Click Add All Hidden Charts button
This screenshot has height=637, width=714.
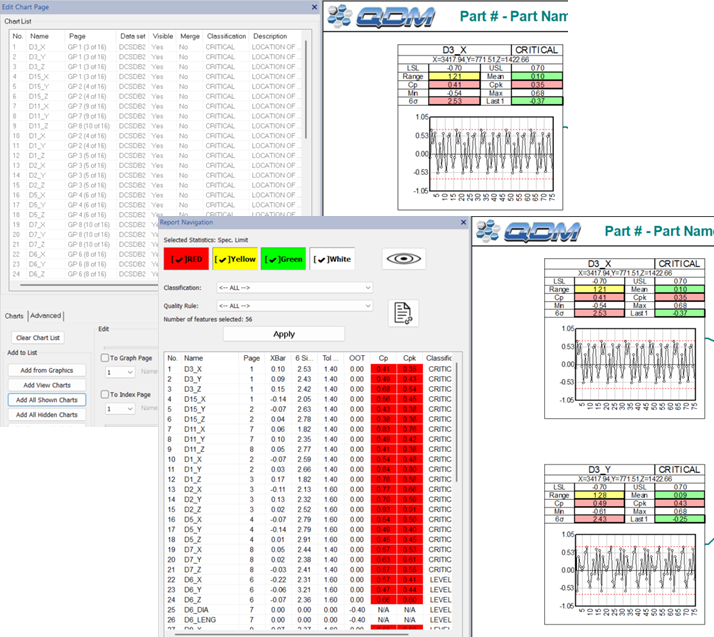click(x=47, y=415)
